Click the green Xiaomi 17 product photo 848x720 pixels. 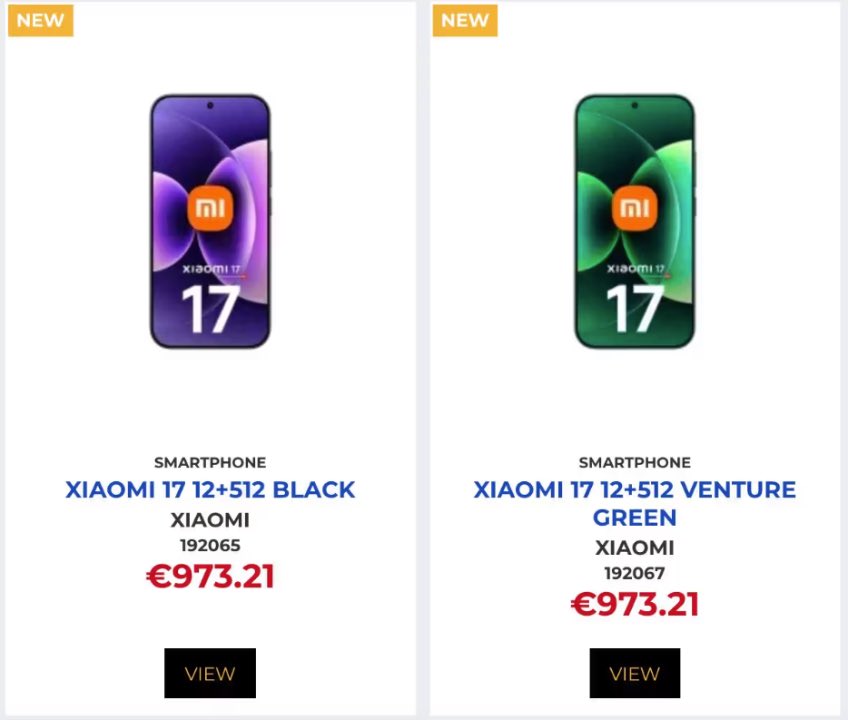pos(635,220)
